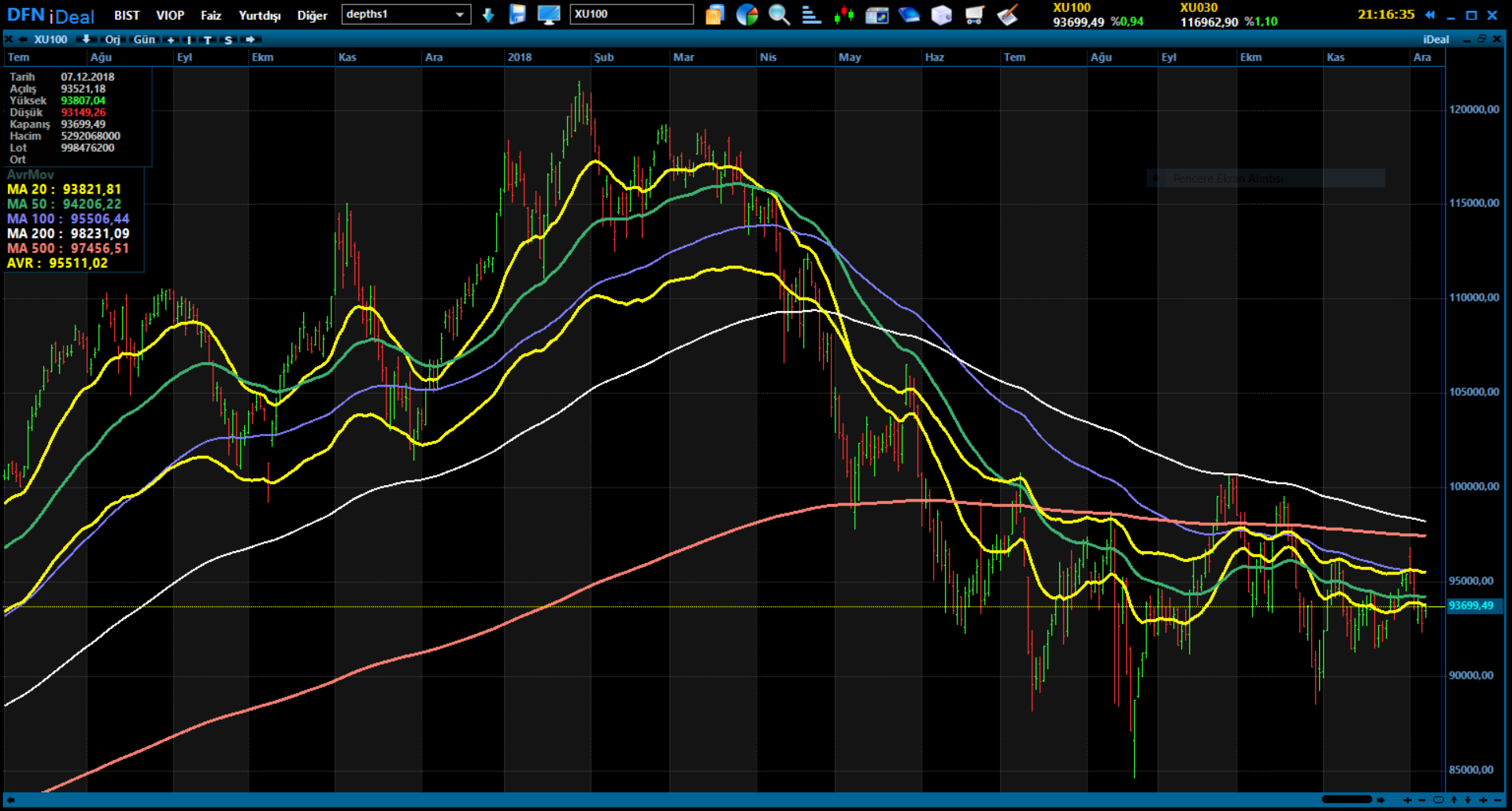Click the XU100 symbol label in chart toolbar
This screenshot has height=811, width=1512.
(50, 39)
